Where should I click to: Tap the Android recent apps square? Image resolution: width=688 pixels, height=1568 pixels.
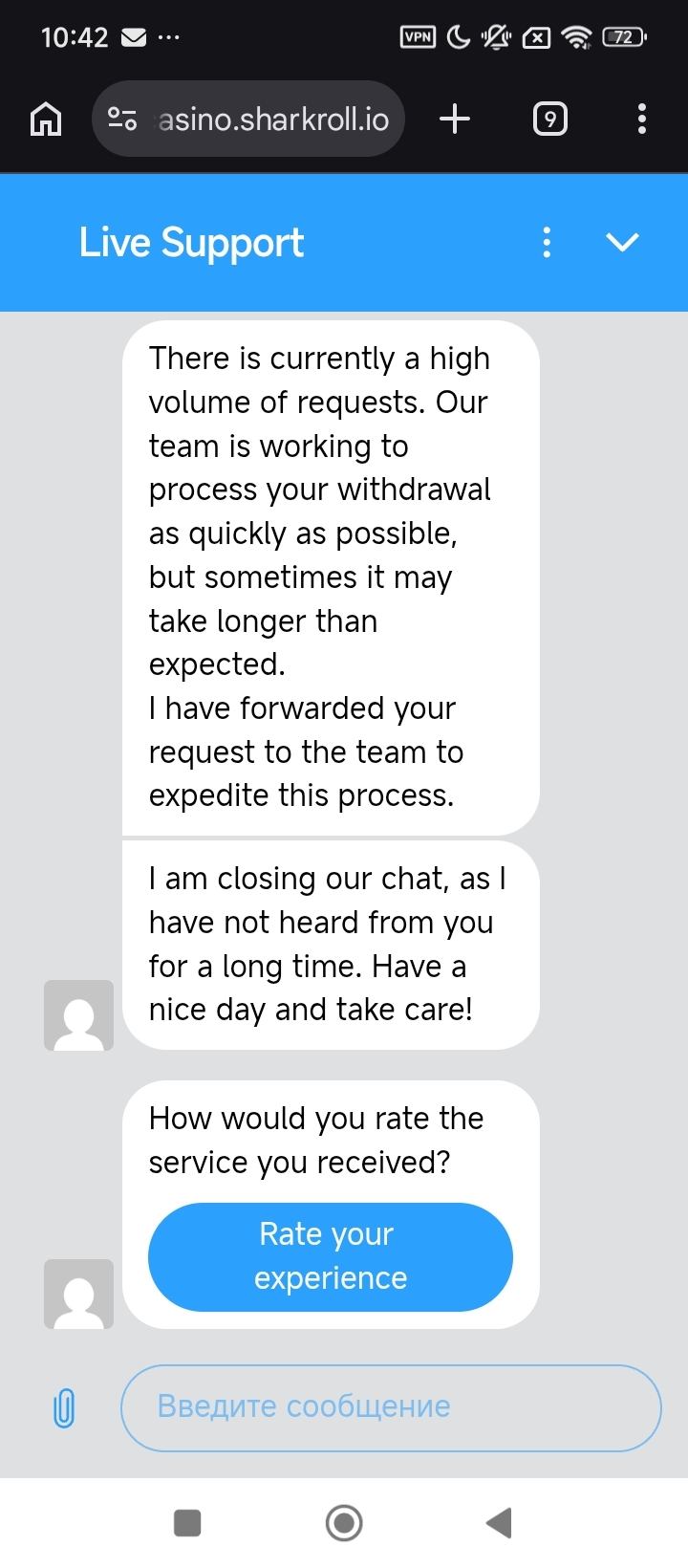tap(187, 1522)
